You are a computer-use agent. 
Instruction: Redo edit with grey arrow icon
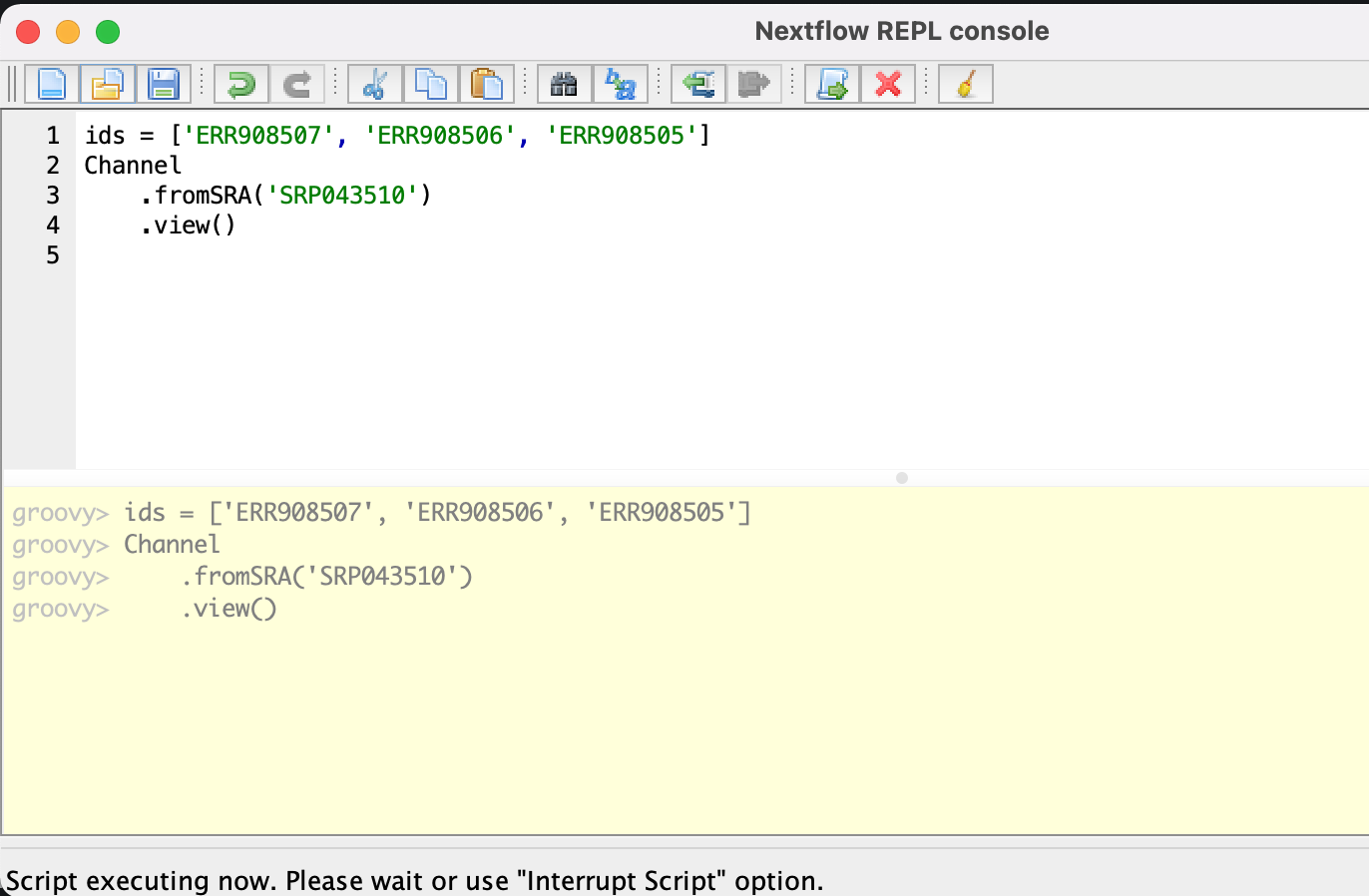point(296,84)
